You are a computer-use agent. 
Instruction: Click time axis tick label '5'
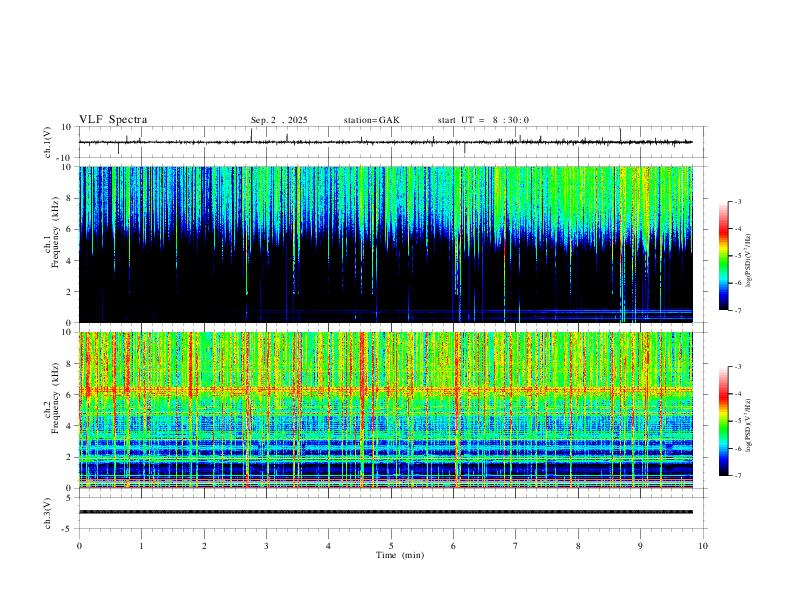391,546
